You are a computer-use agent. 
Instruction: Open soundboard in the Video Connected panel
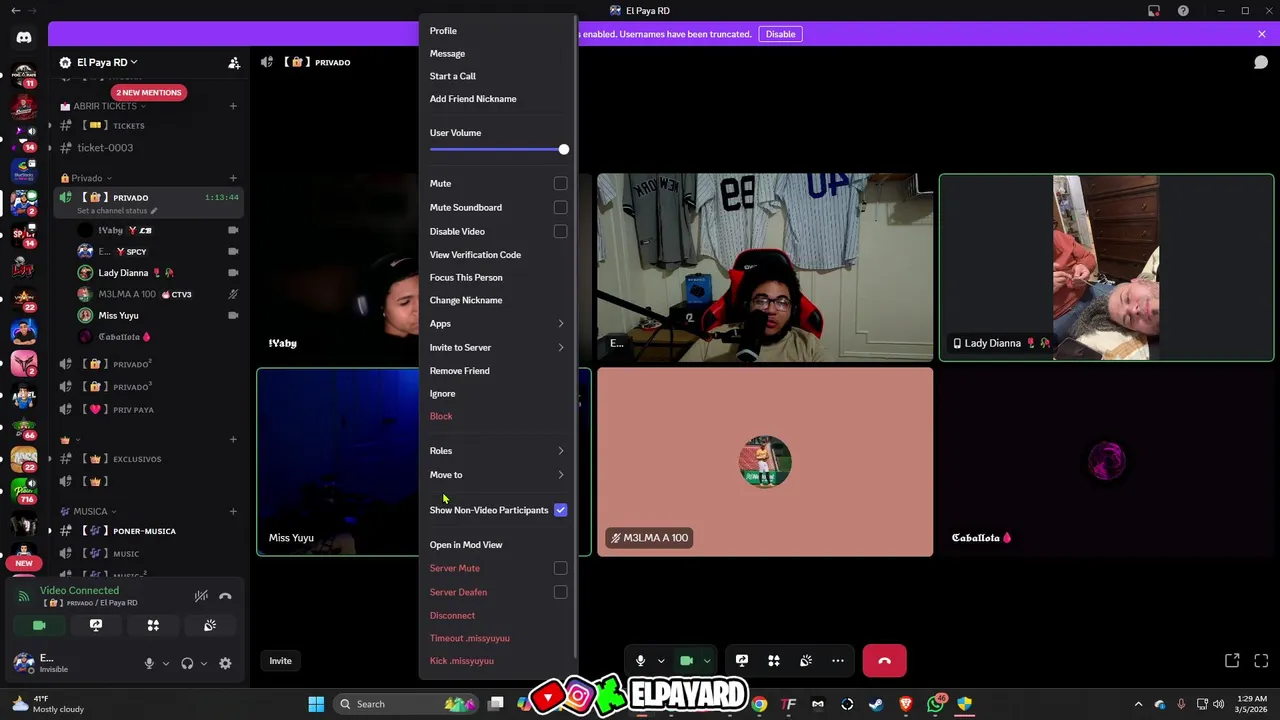pos(210,625)
